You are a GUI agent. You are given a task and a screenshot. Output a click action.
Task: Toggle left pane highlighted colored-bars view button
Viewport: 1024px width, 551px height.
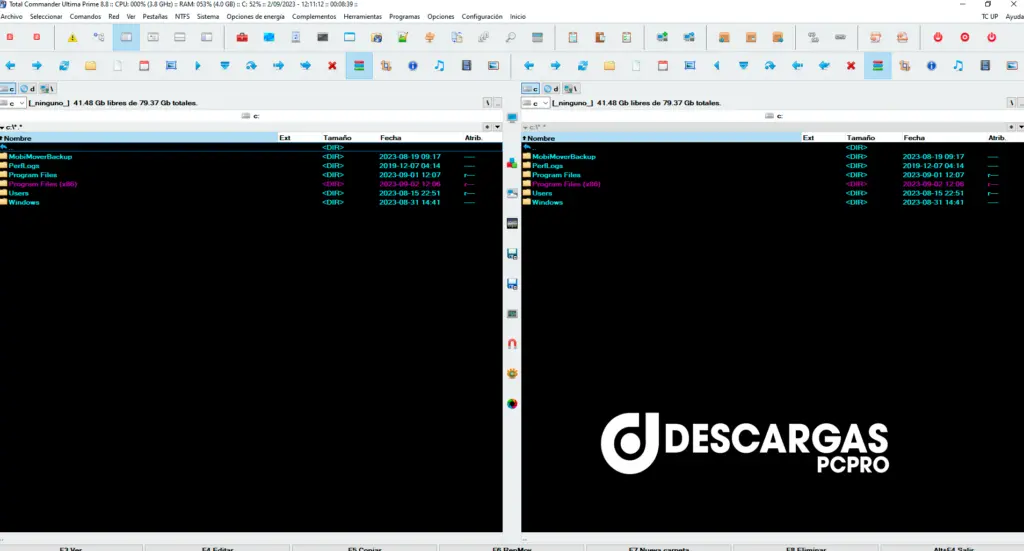click(x=359, y=65)
